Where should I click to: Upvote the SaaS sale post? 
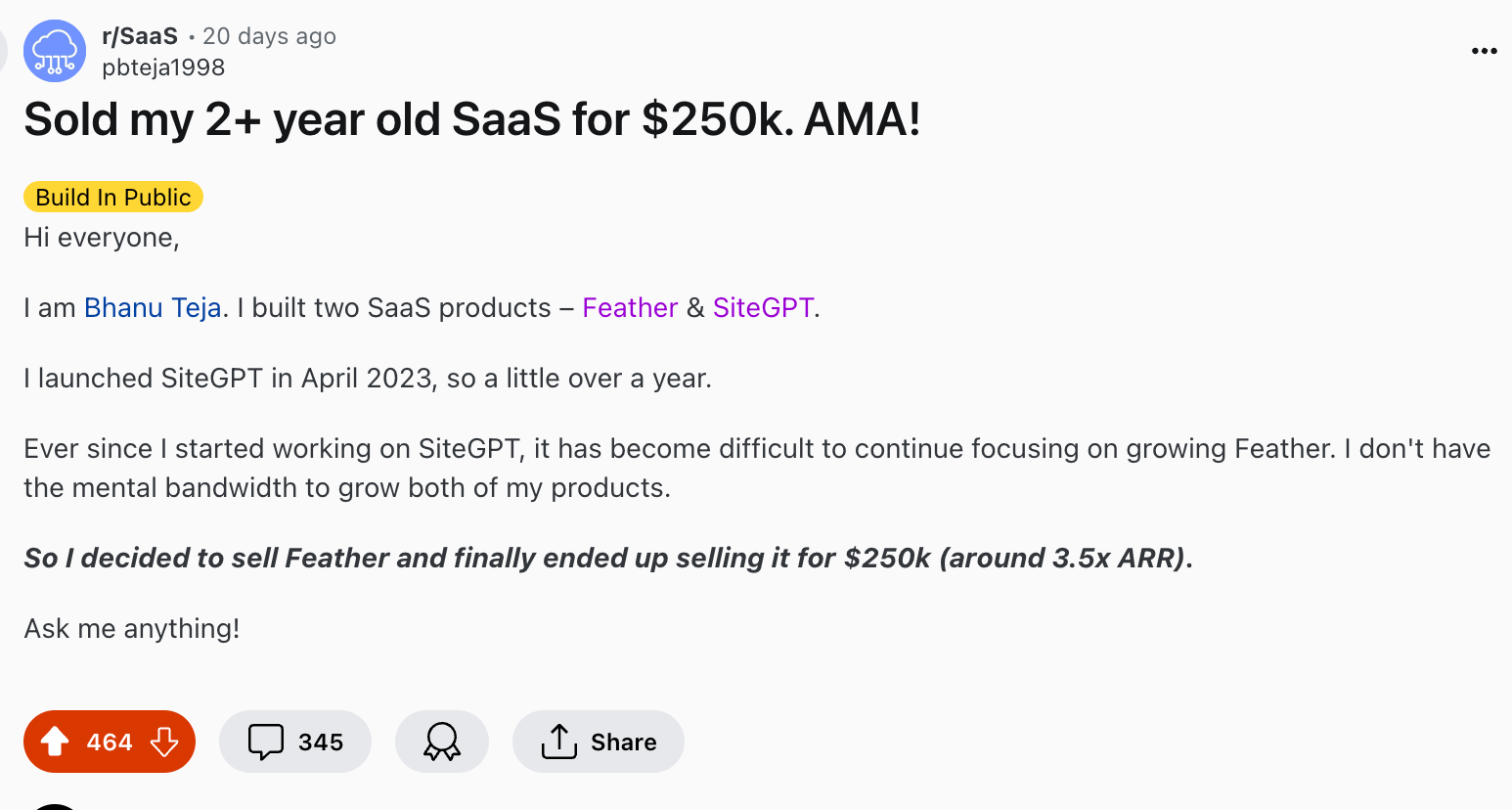click(x=55, y=742)
